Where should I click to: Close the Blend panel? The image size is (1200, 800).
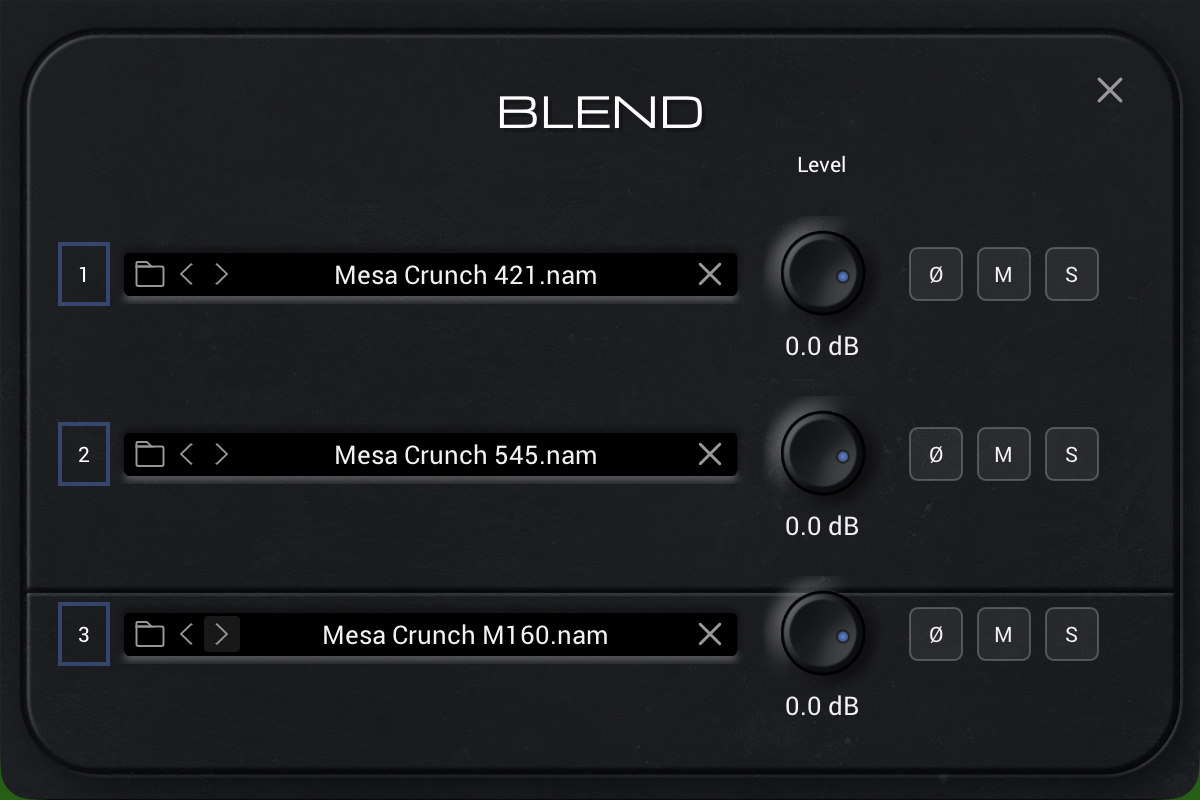tap(1110, 90)
